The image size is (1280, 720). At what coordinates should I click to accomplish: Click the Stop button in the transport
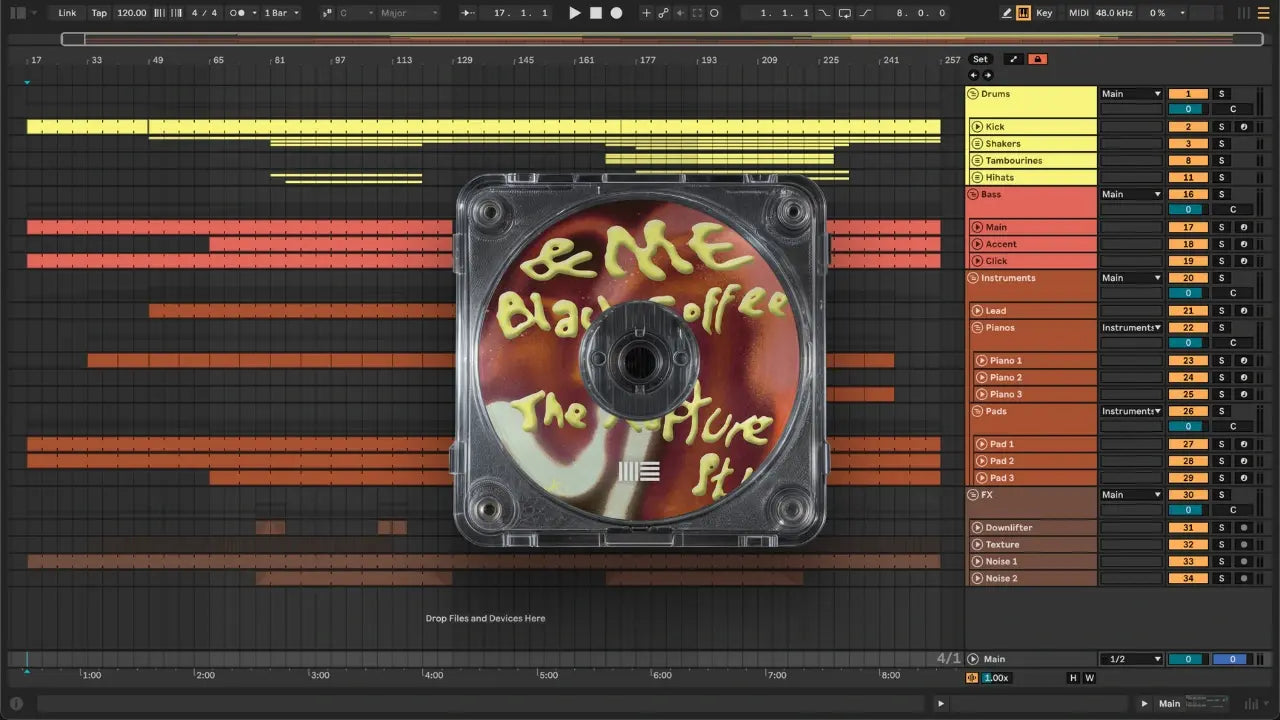595,13
